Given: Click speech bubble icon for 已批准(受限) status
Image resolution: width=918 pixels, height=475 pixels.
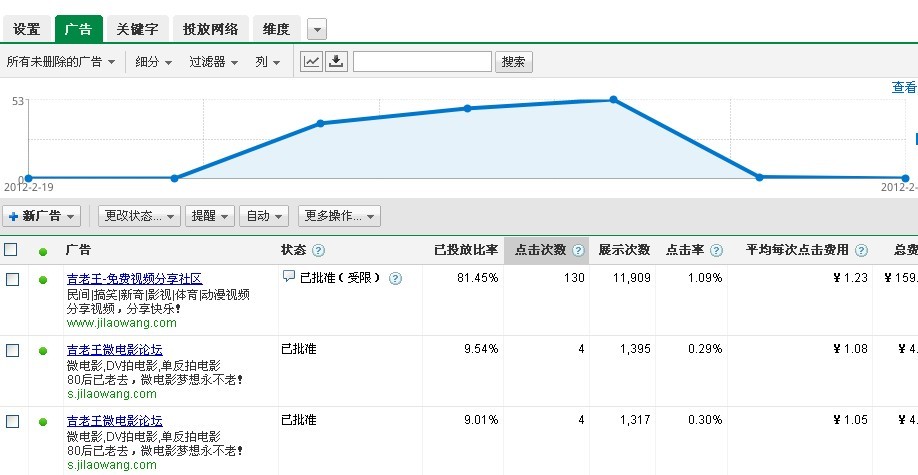Looking at the screenshot, I should (x=289, y=277).
